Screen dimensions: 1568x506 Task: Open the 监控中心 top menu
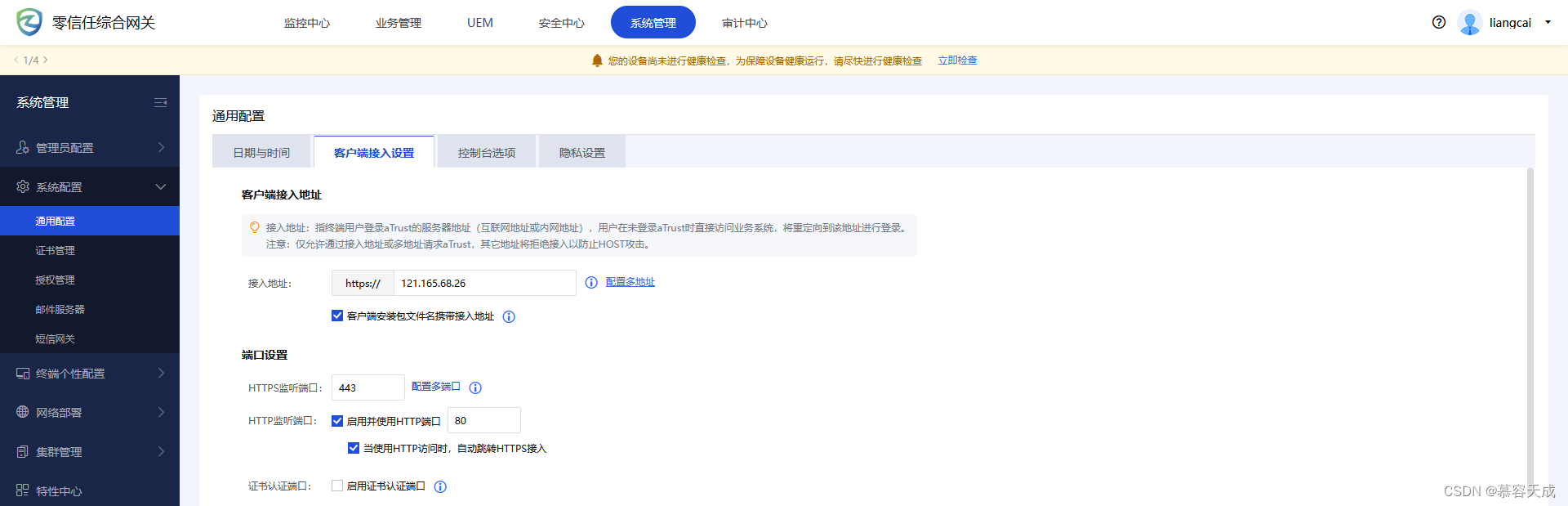tap(307, 23)
